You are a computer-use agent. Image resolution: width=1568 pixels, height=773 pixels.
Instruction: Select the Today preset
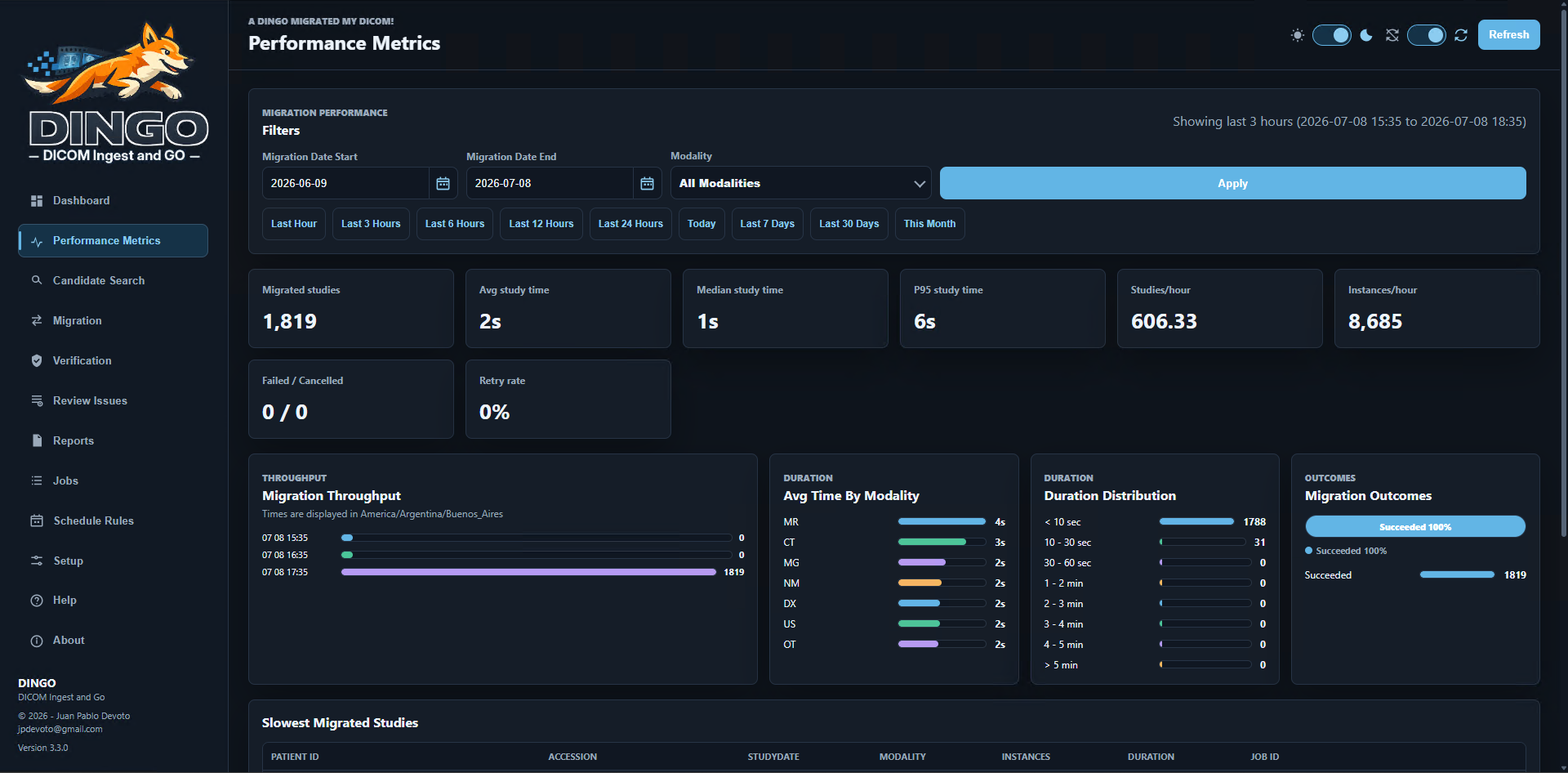702,224
